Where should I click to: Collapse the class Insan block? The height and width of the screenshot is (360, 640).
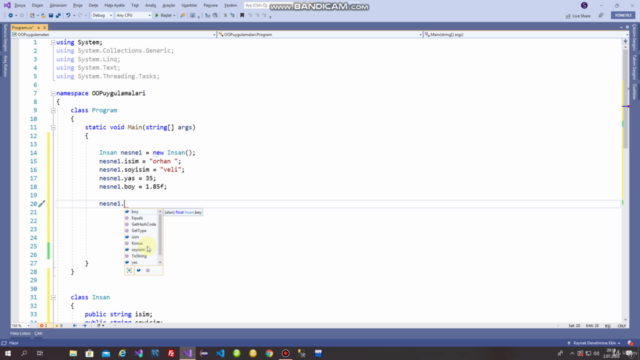coord(53,297)
